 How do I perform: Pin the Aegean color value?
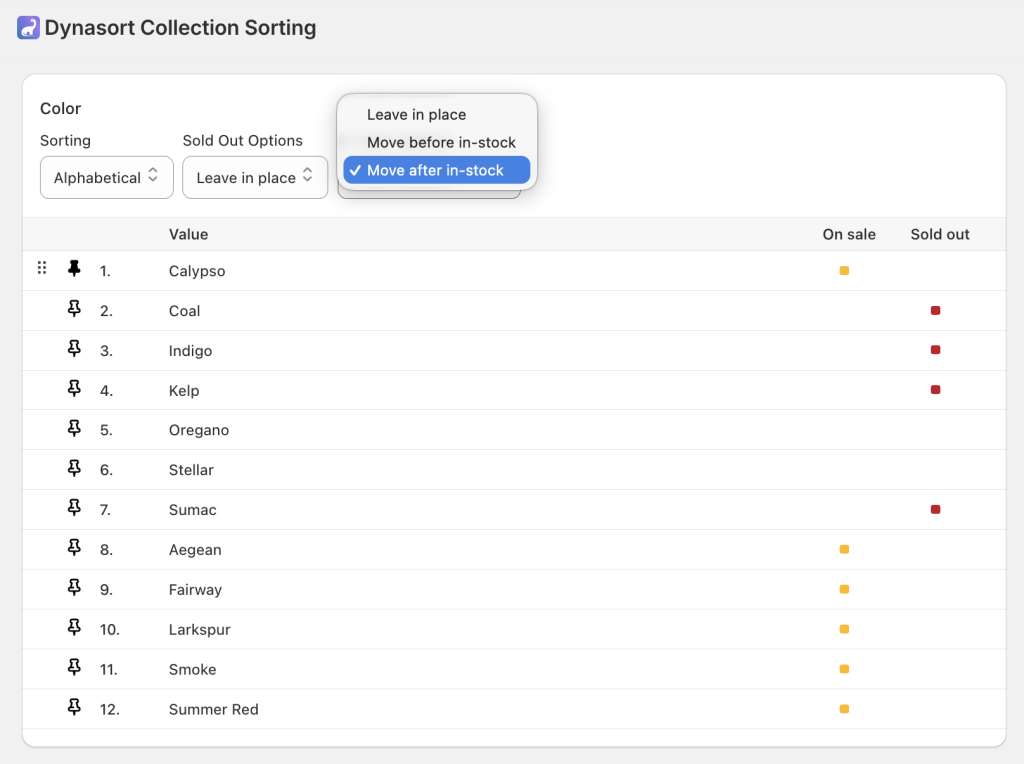(74, 548)
